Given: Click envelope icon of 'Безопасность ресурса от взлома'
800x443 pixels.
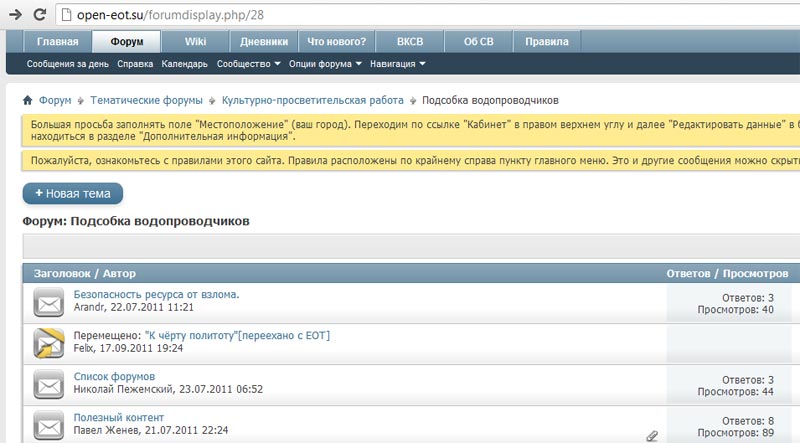Looking at the screenshot, I should tap(48, 302).
